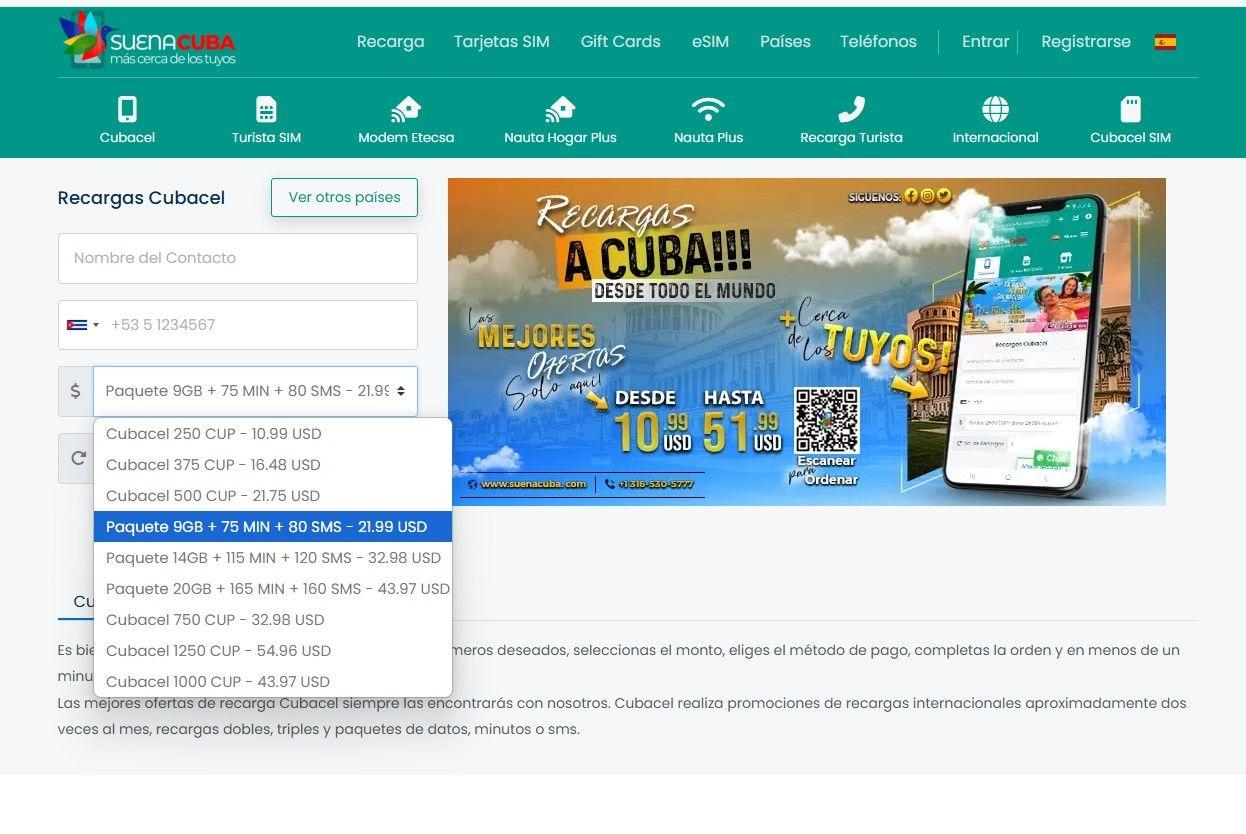Select Cubacel 1000 CUP - 43.97 USD
This screenshot has width=1246, height=834.
click(x=273, y=682)
